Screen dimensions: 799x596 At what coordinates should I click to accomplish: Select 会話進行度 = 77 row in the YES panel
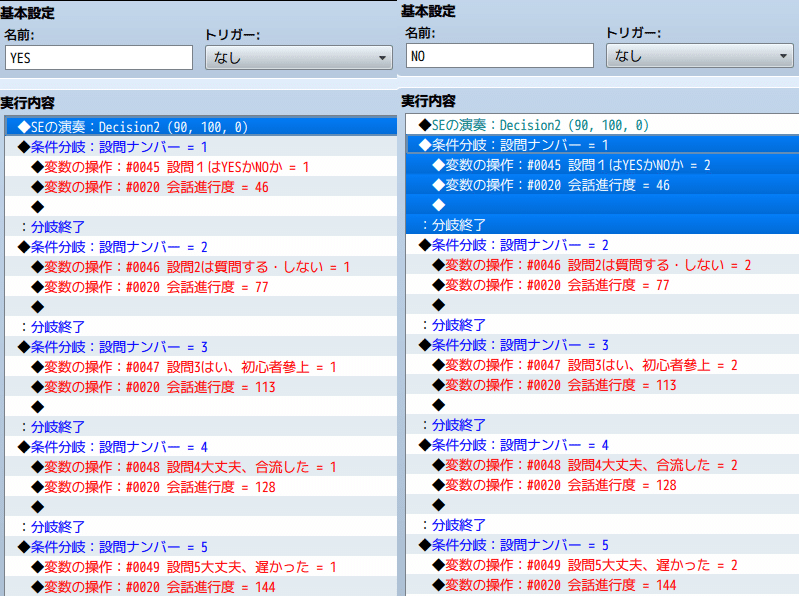201,287
